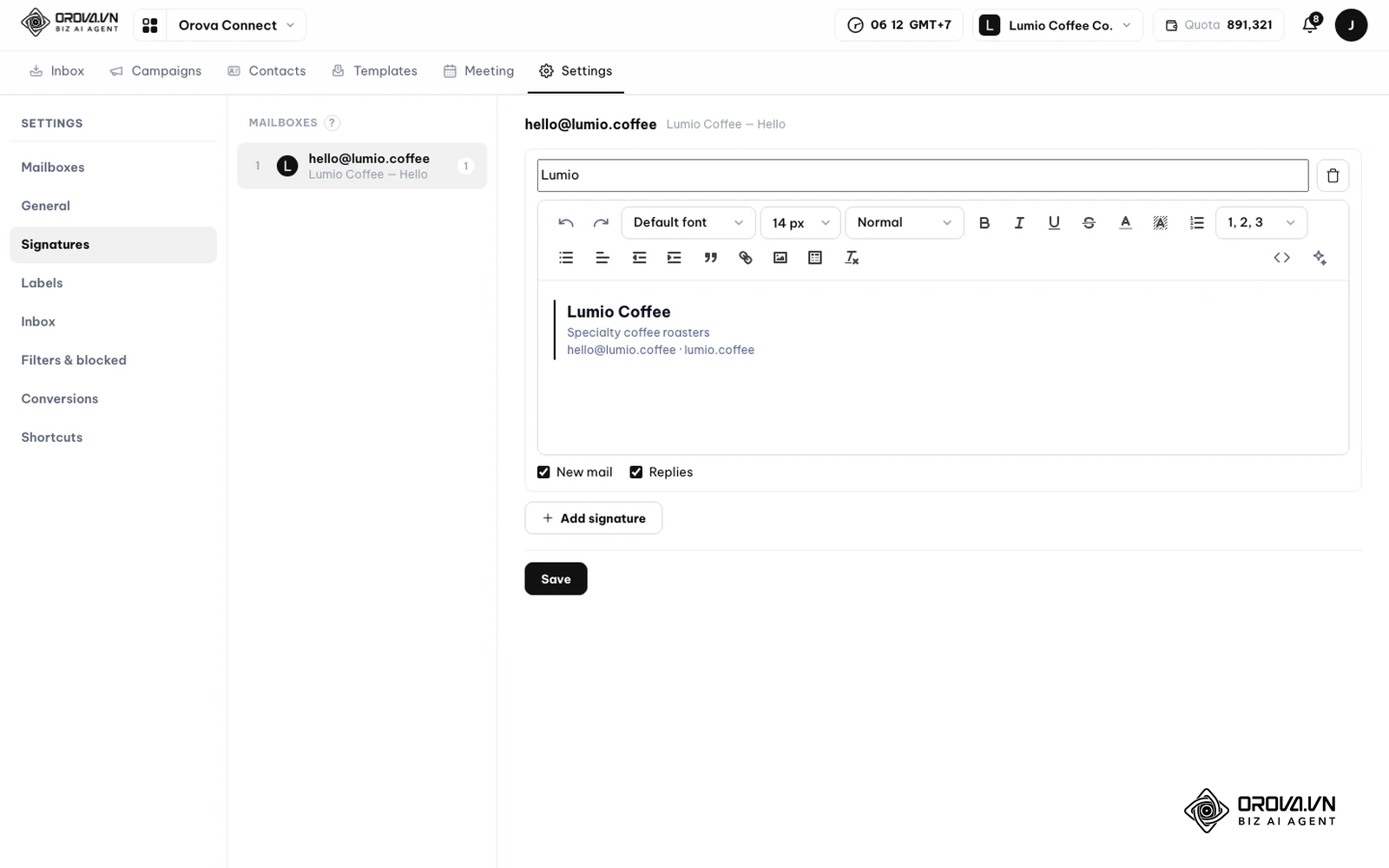
Task: Insert a table into signature
Action: tap(814, 258)
